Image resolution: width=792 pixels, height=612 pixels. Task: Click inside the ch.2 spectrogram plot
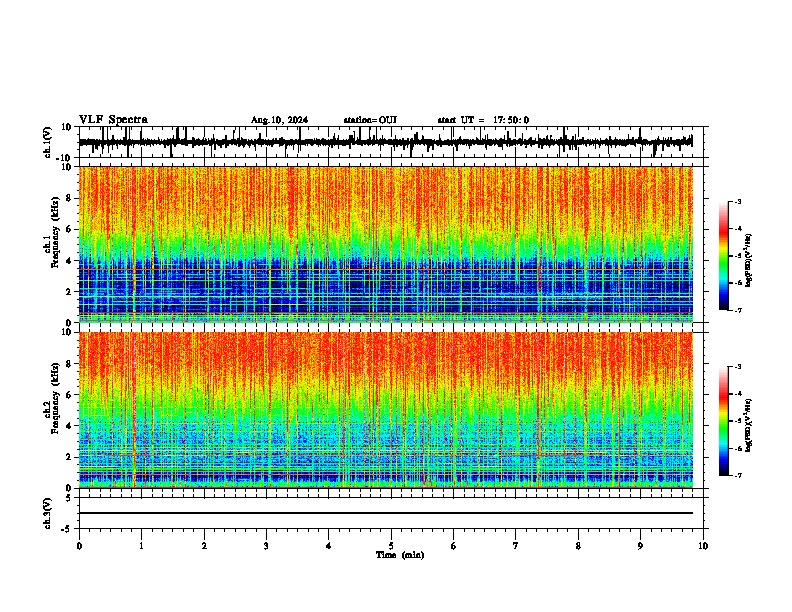(x=386, y=410)
